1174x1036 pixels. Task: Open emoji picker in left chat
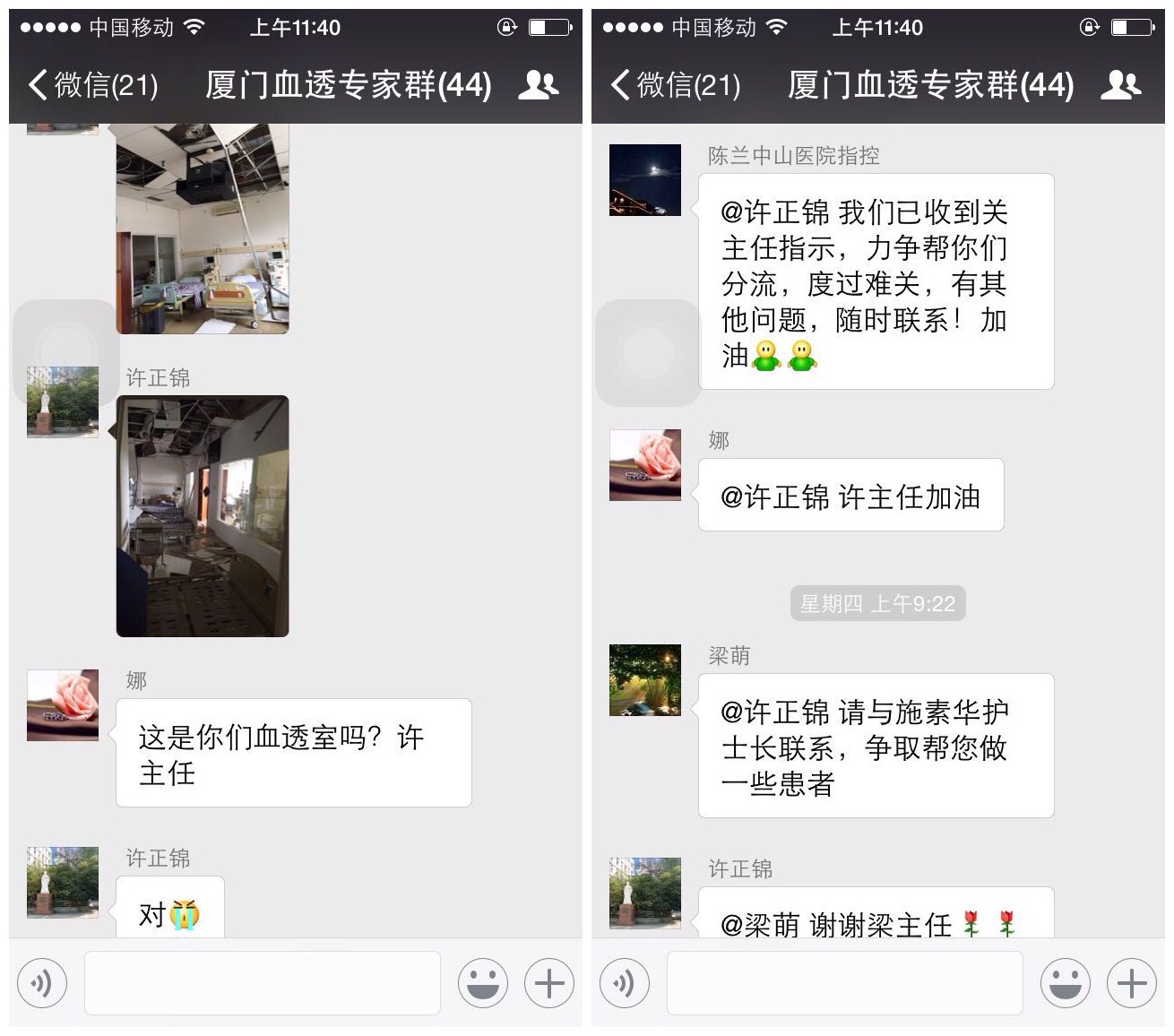pos(483,983)
